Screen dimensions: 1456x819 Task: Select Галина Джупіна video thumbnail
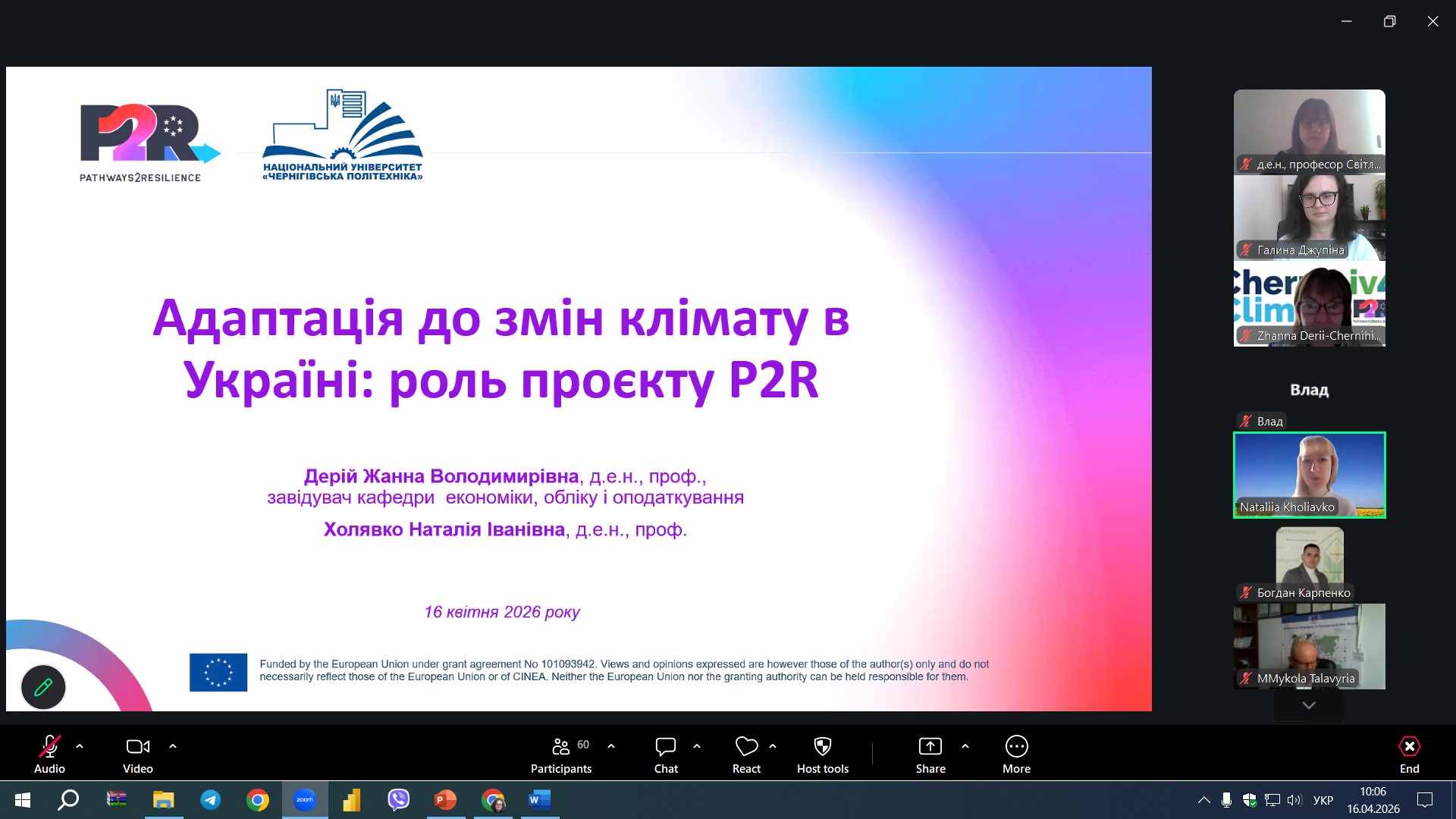click(x=1309, y=218)
